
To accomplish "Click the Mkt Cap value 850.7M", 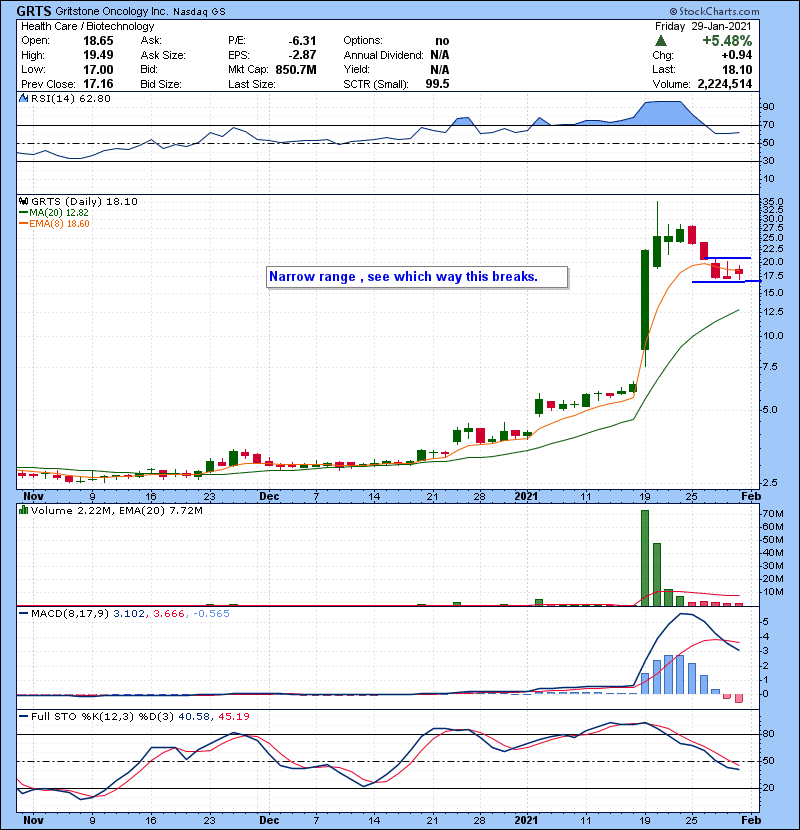I will pyautogui.click(x=296, y=69).
